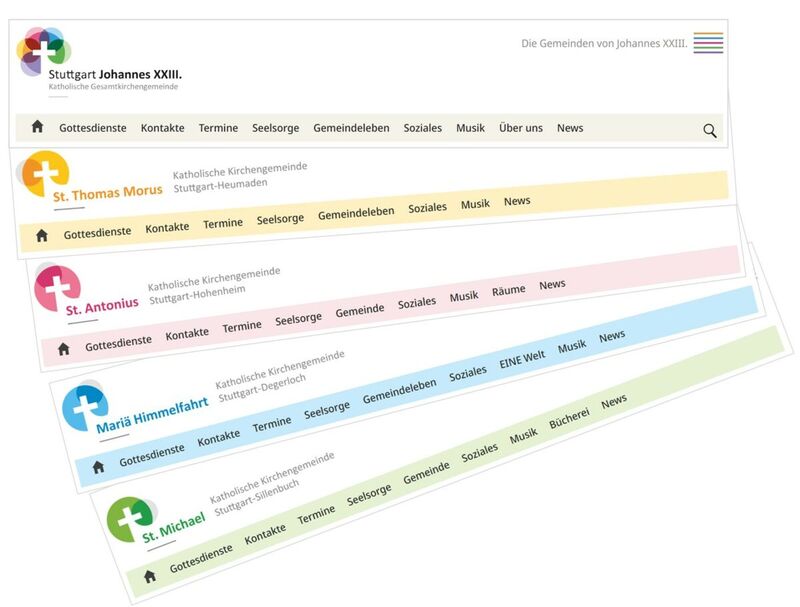Click Die Gemeinden von Johannes XXIII. link

(x=604, y=44)
